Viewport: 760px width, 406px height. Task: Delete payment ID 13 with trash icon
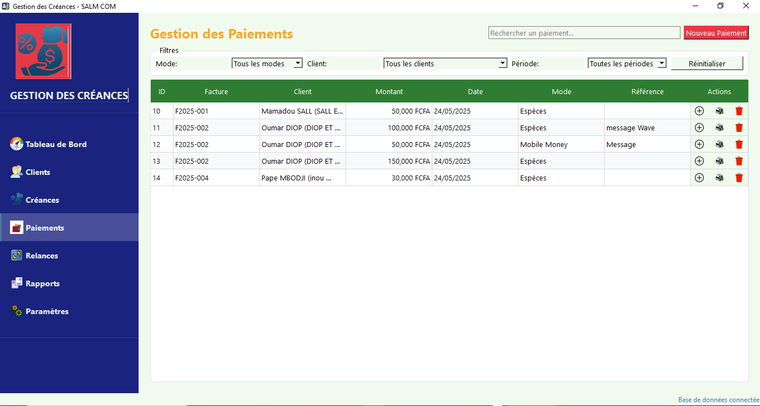tap(739, 161)
